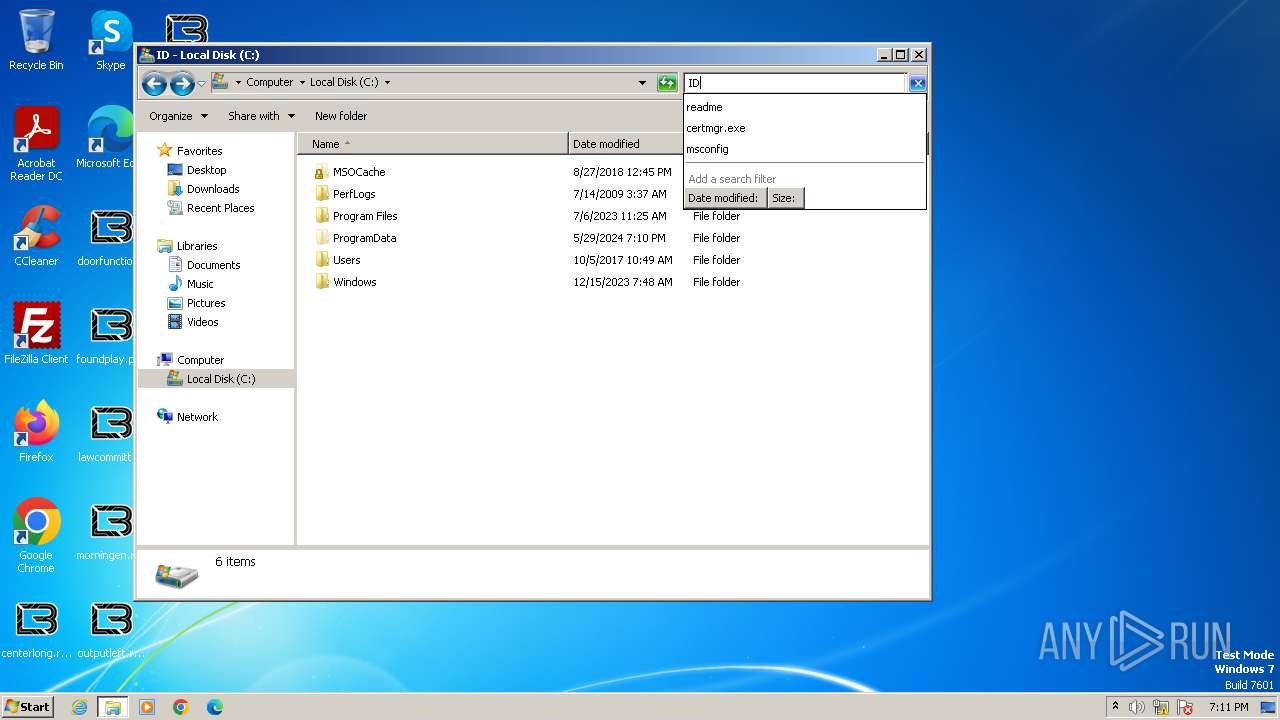Click the Windows Explorer taskbar button
1280x720 pixels.
point(113,707)
